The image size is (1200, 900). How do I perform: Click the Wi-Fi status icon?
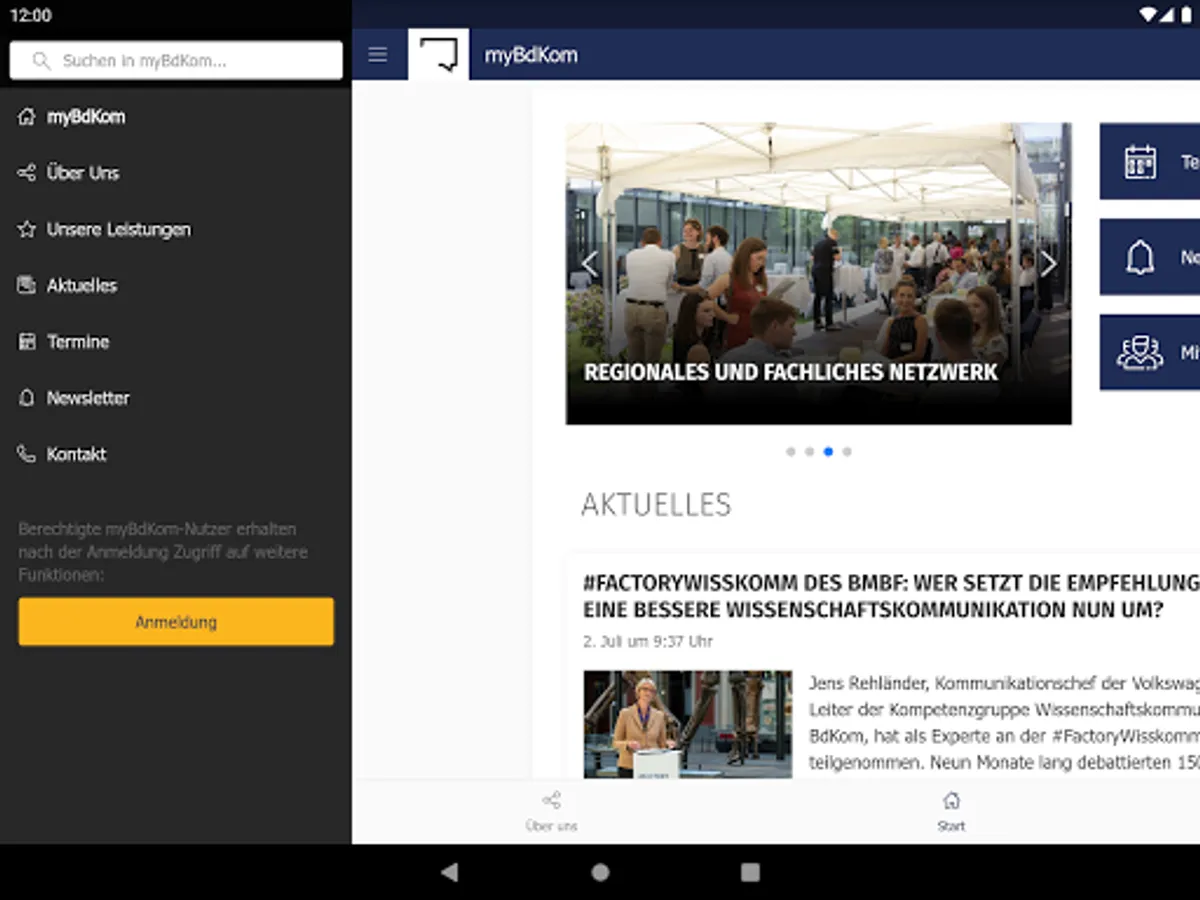point(1148,15)
